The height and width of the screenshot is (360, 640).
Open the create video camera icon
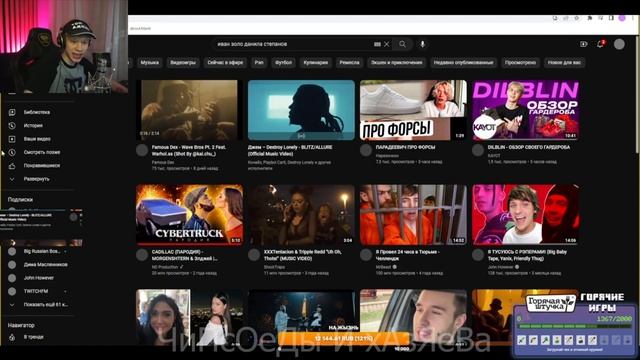coord(584,44)
